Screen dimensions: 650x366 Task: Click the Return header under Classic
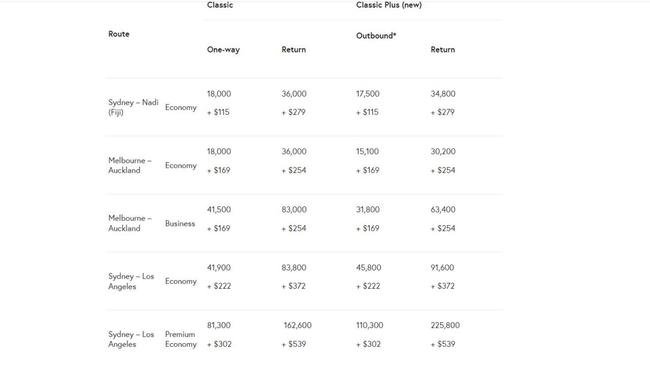[x=293, y=50]
